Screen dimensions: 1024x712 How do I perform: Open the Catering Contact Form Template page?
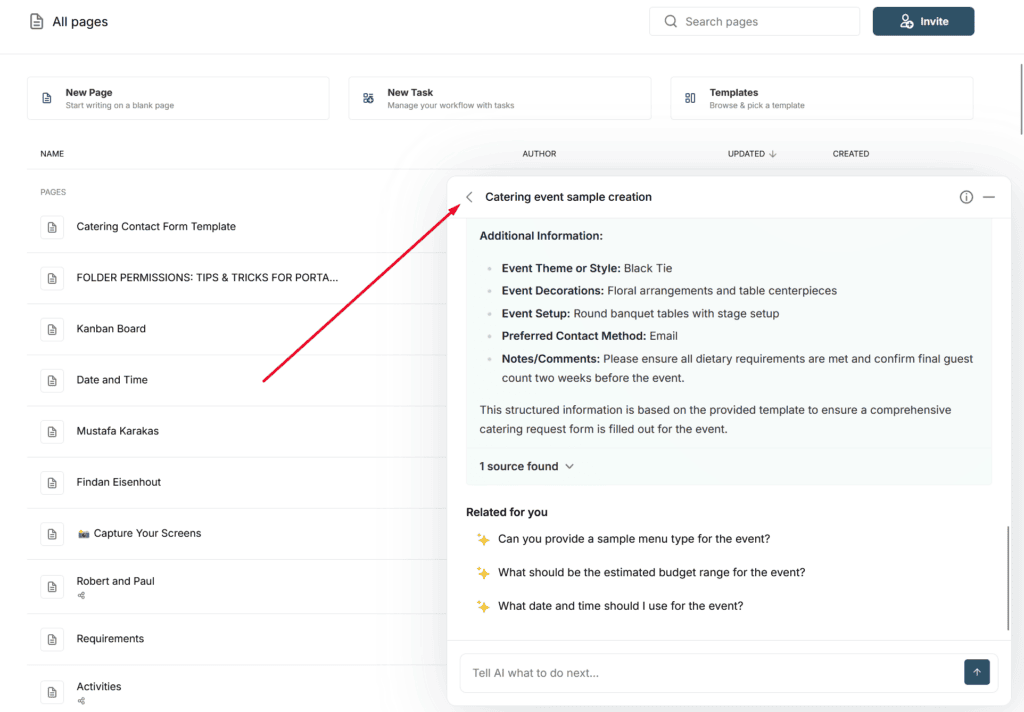(x=156, y=227)
